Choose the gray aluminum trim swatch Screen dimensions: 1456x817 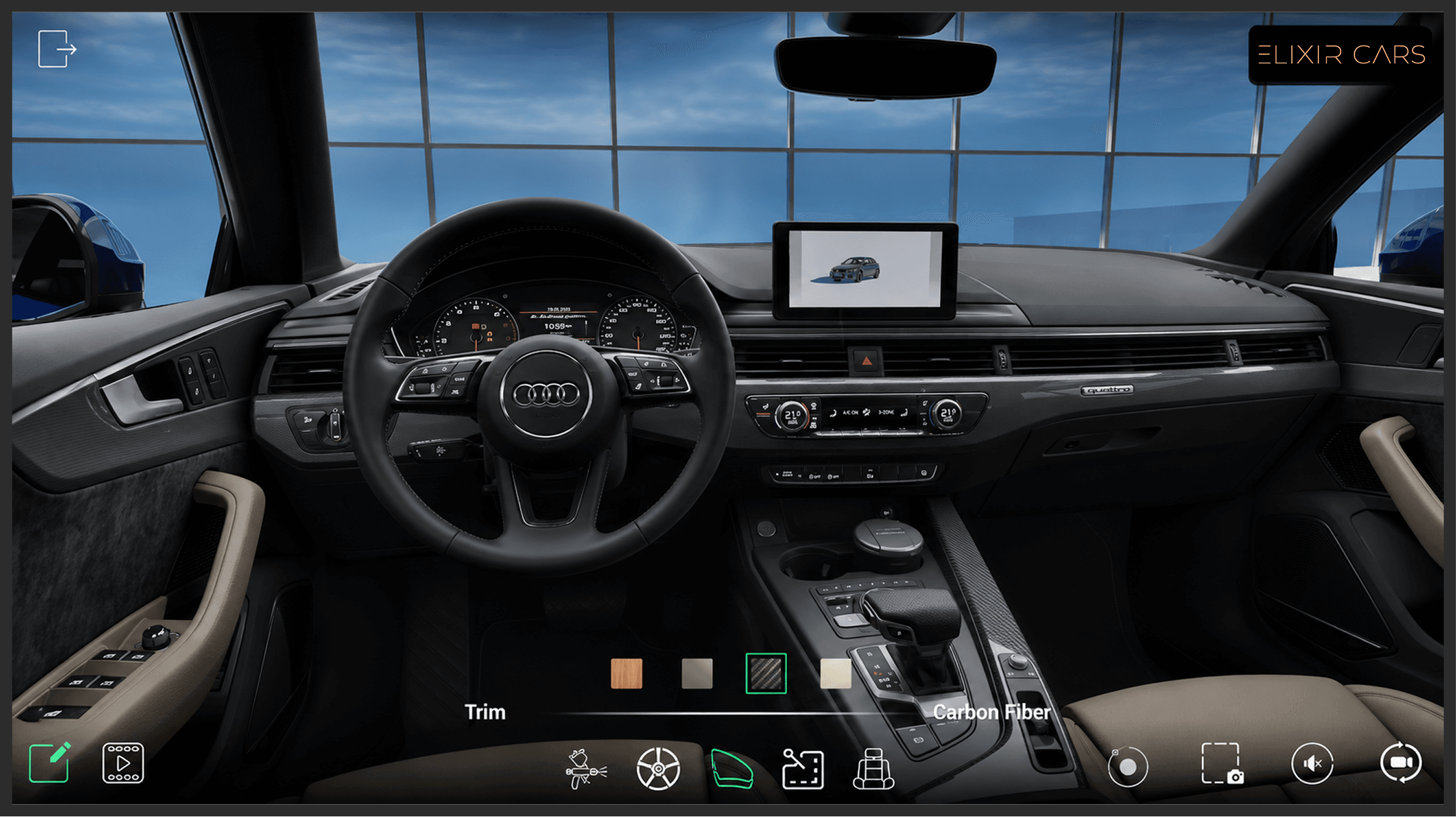[x=697, y=673]
